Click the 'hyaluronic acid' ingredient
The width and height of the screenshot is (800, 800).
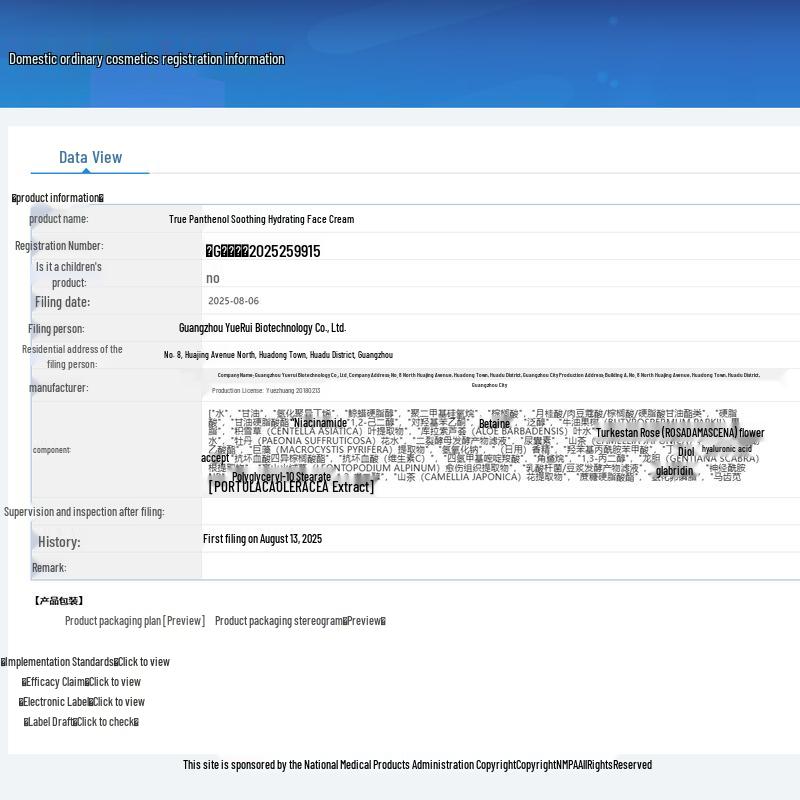click(x=727, y=449)
